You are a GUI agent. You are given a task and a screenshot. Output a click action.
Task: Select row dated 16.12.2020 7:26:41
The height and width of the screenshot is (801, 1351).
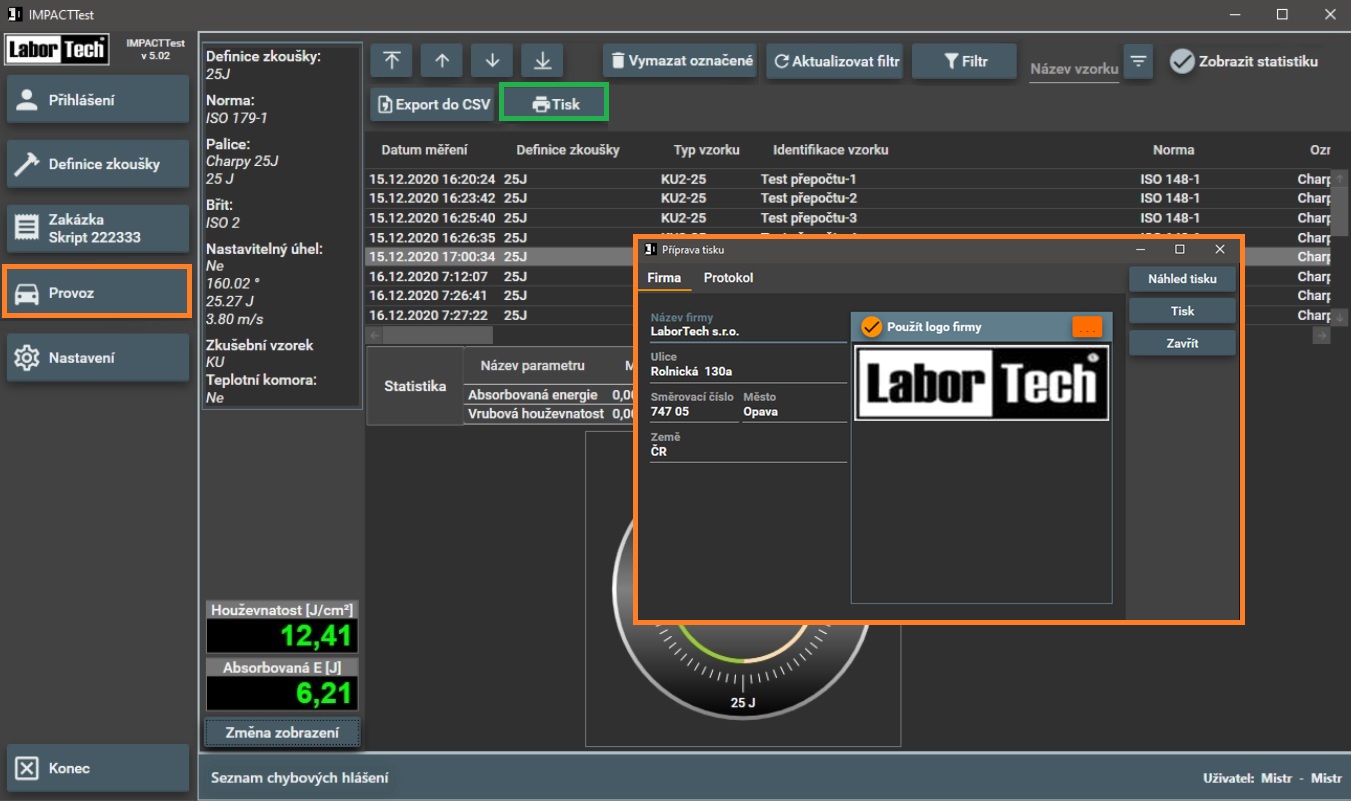(500, 295)
